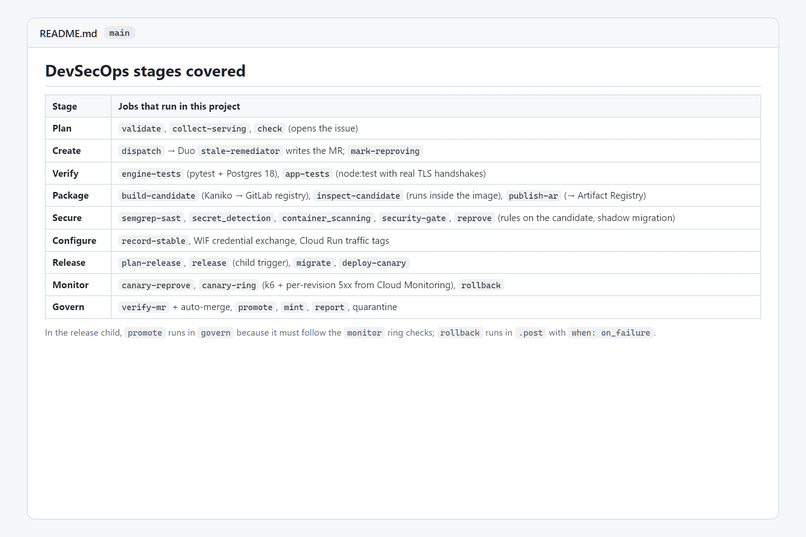Click the rollback code label in Monitor row

tap(481, 285)
